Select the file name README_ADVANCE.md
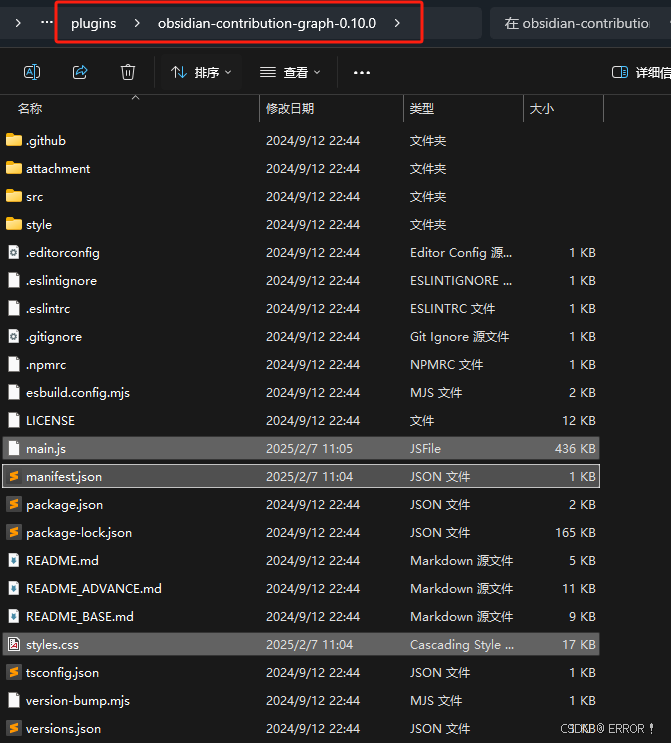The height and width of the screenshot is (743, 671). pos(94,589)
